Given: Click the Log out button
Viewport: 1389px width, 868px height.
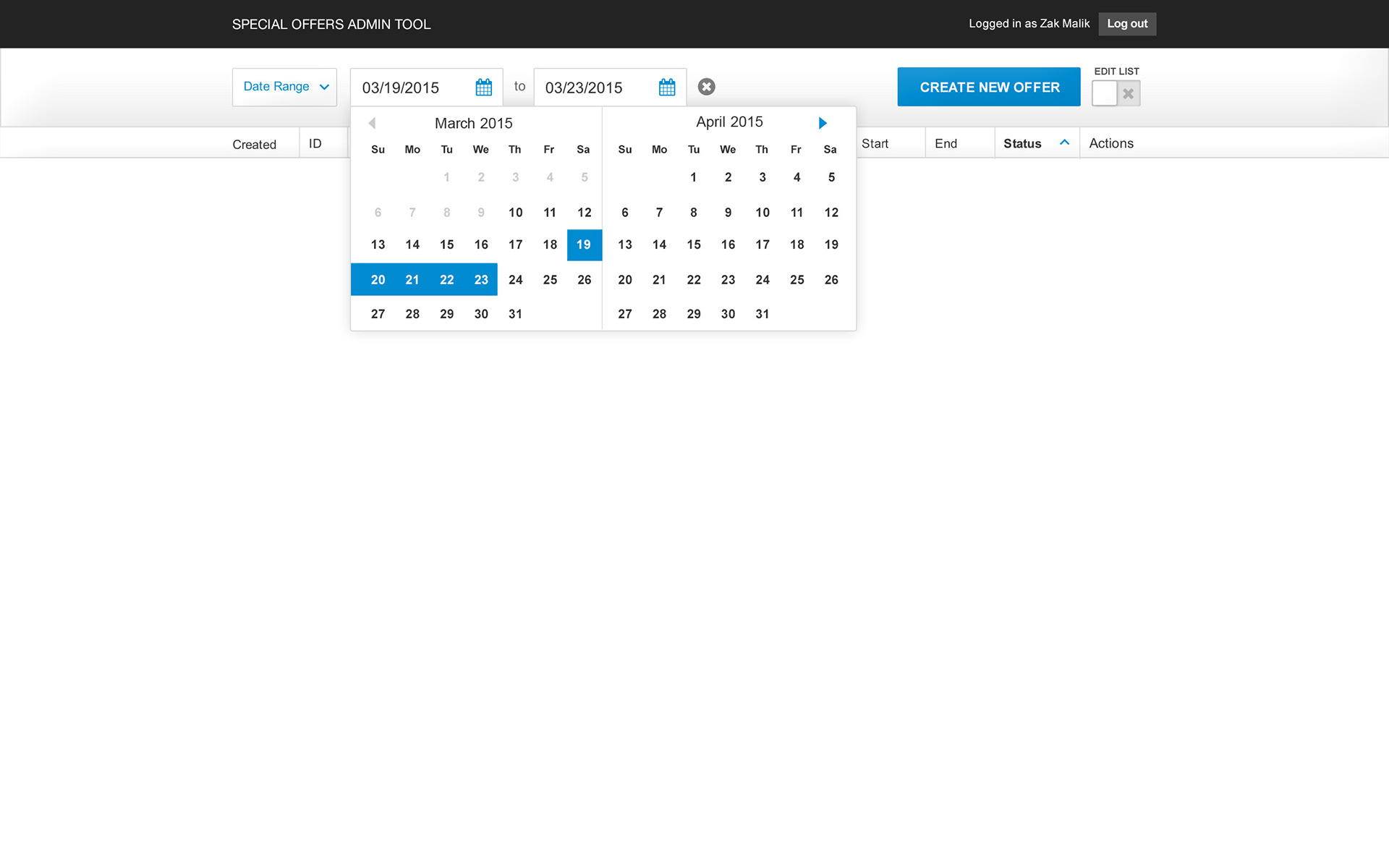Looking at the screenshot, I should pos(1126,24).
